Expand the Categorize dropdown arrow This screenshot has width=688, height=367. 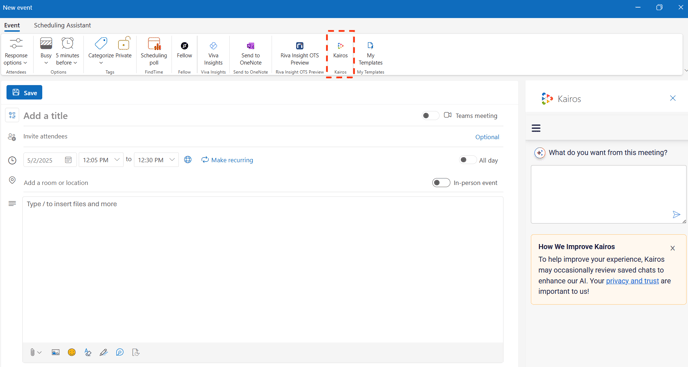(x=101, y=63)
